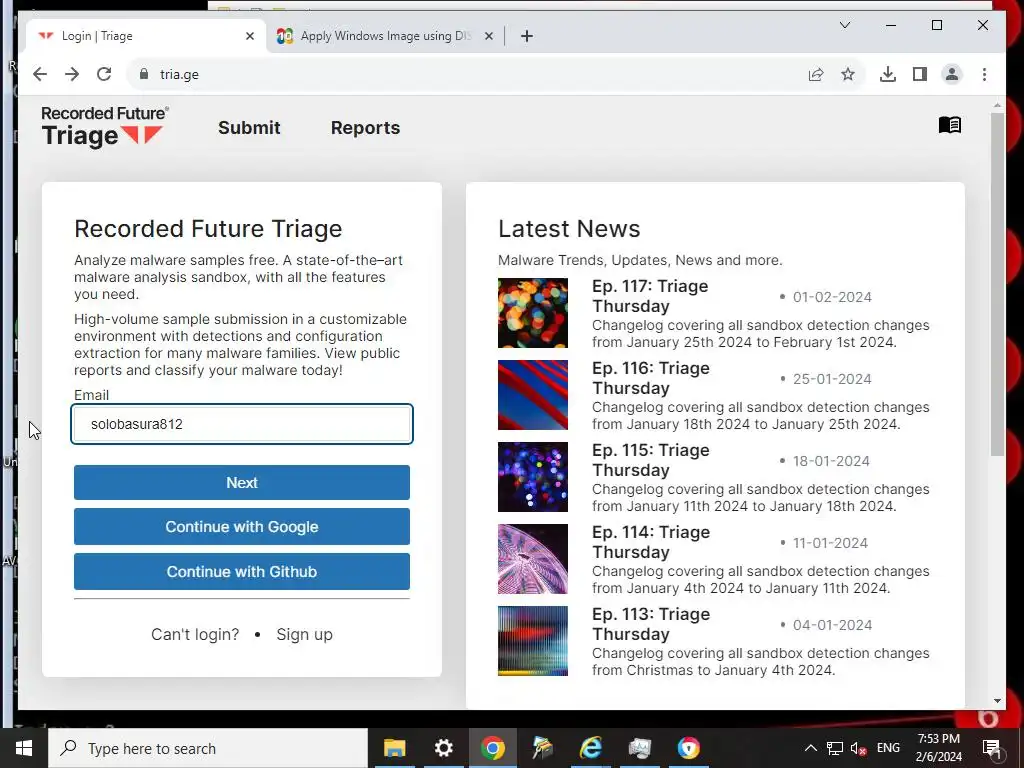Click the address bar URL tria.ge

click(179, 74)
